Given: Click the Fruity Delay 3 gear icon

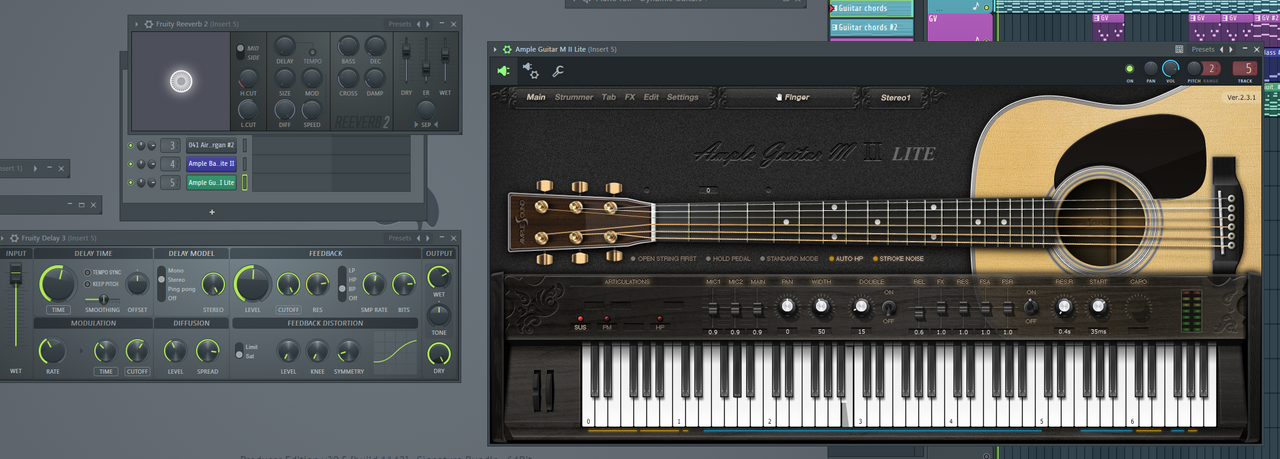Looking at the screenshot, I should click(15, 238).
